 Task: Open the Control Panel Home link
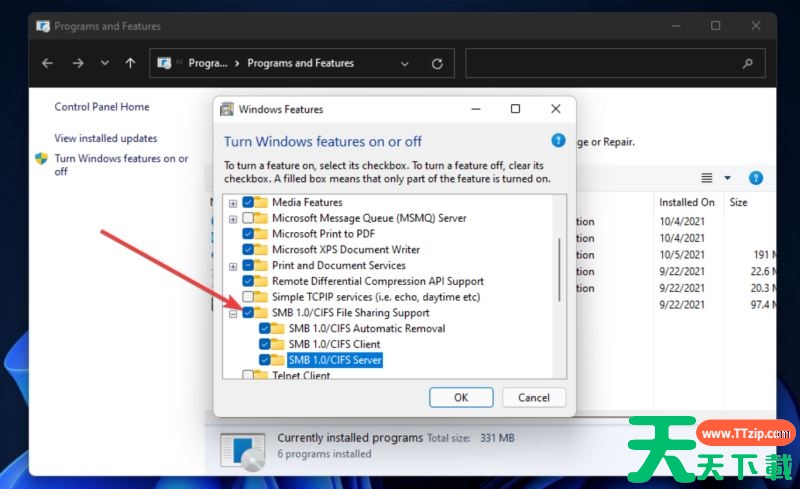[102, 107]
